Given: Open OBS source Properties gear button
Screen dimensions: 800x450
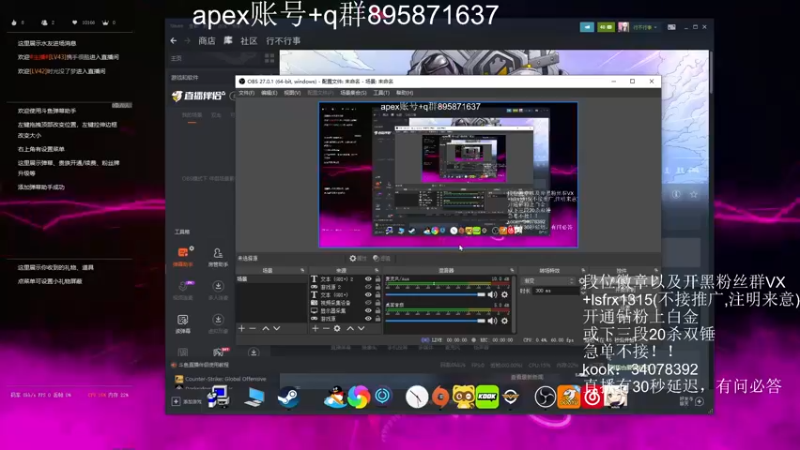Looking at the screenshot, I should 358,259.
